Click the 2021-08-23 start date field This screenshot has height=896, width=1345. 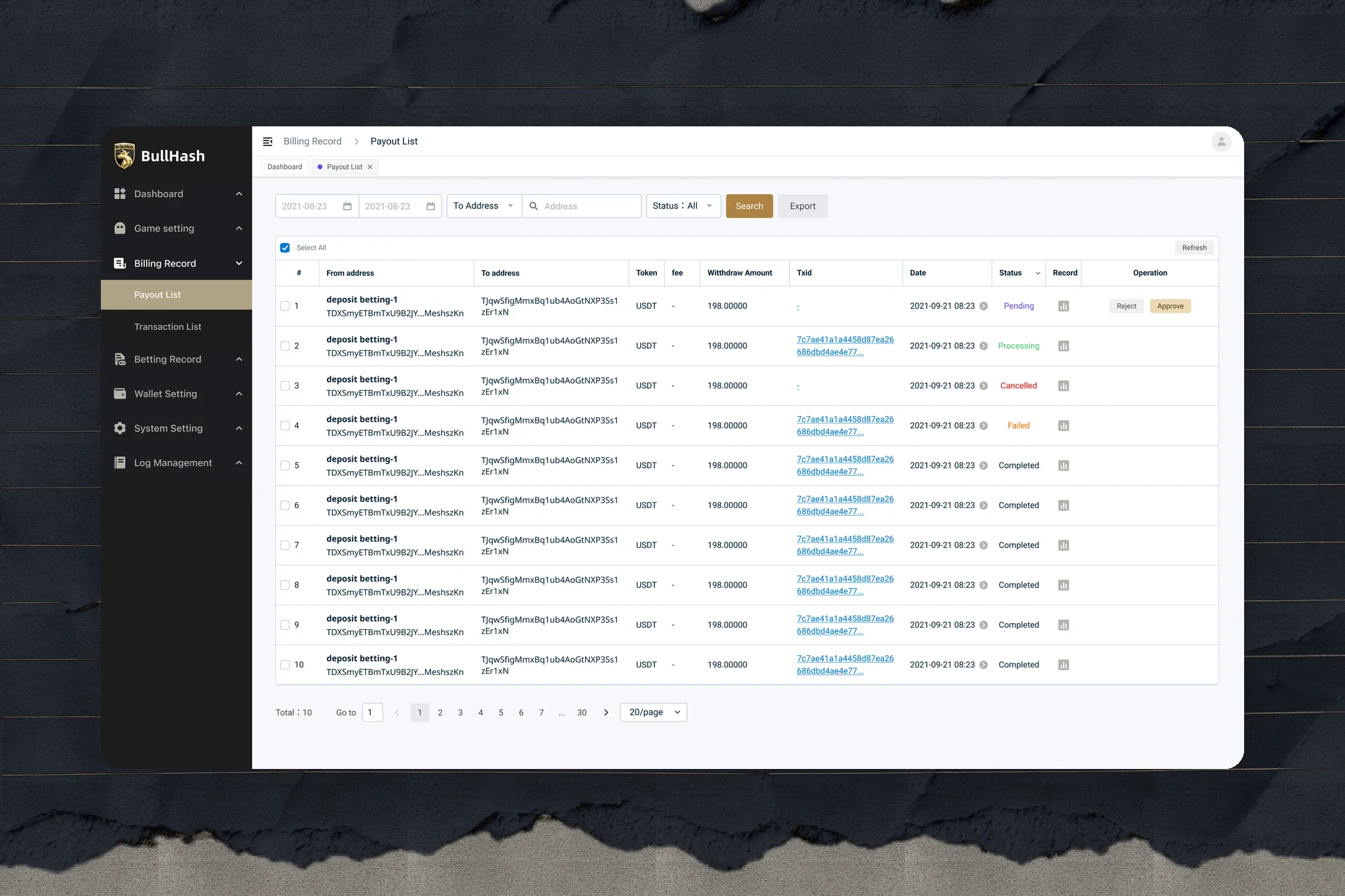[x=317, y=206]
